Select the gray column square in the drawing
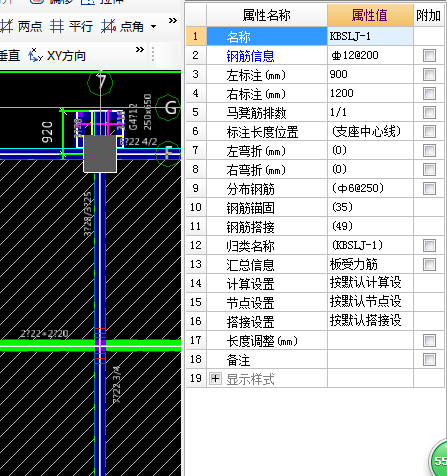Image resolution: width=447 pixels, height=476 pixels. pos(100,153)
